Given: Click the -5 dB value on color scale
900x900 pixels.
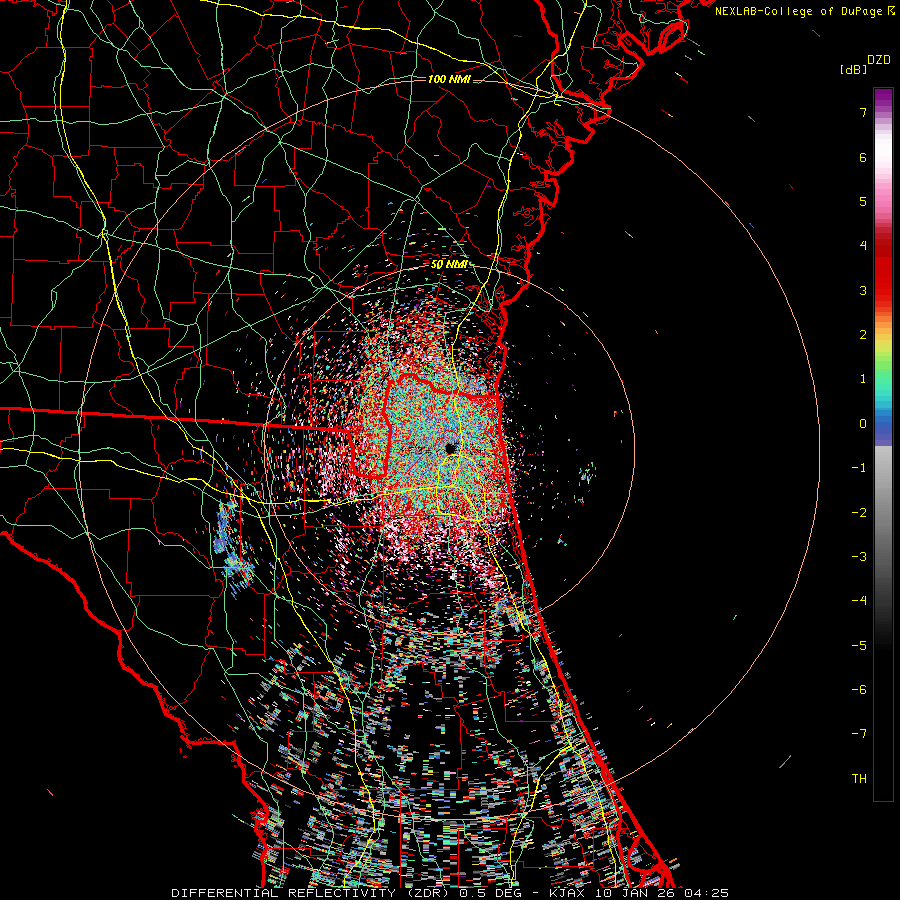Looking at the screenshot, I should pyautogui.click(x=859, y=646).
